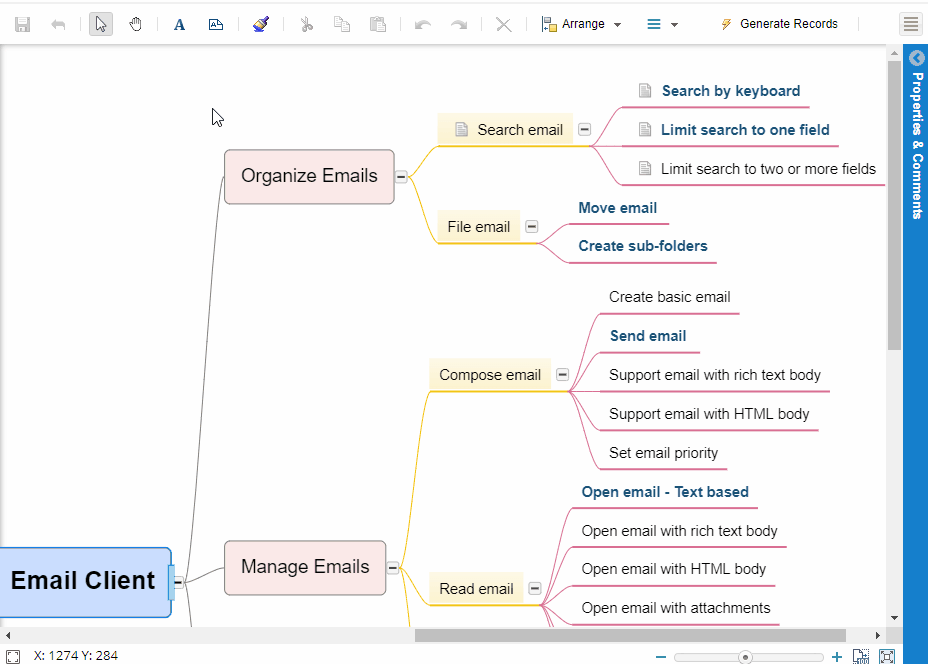Collapse the File email branch

(x=531, y=226)
